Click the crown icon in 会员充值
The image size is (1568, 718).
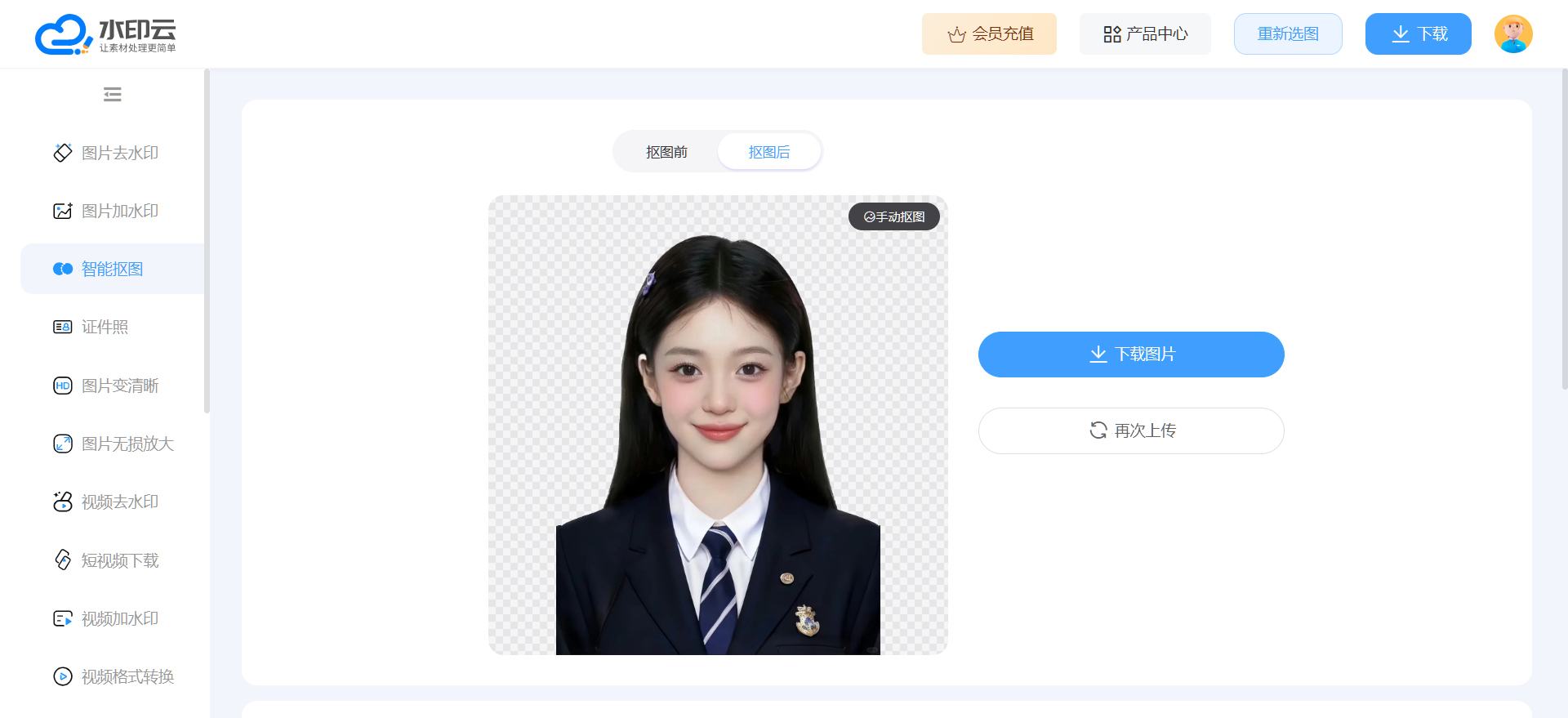956,34
